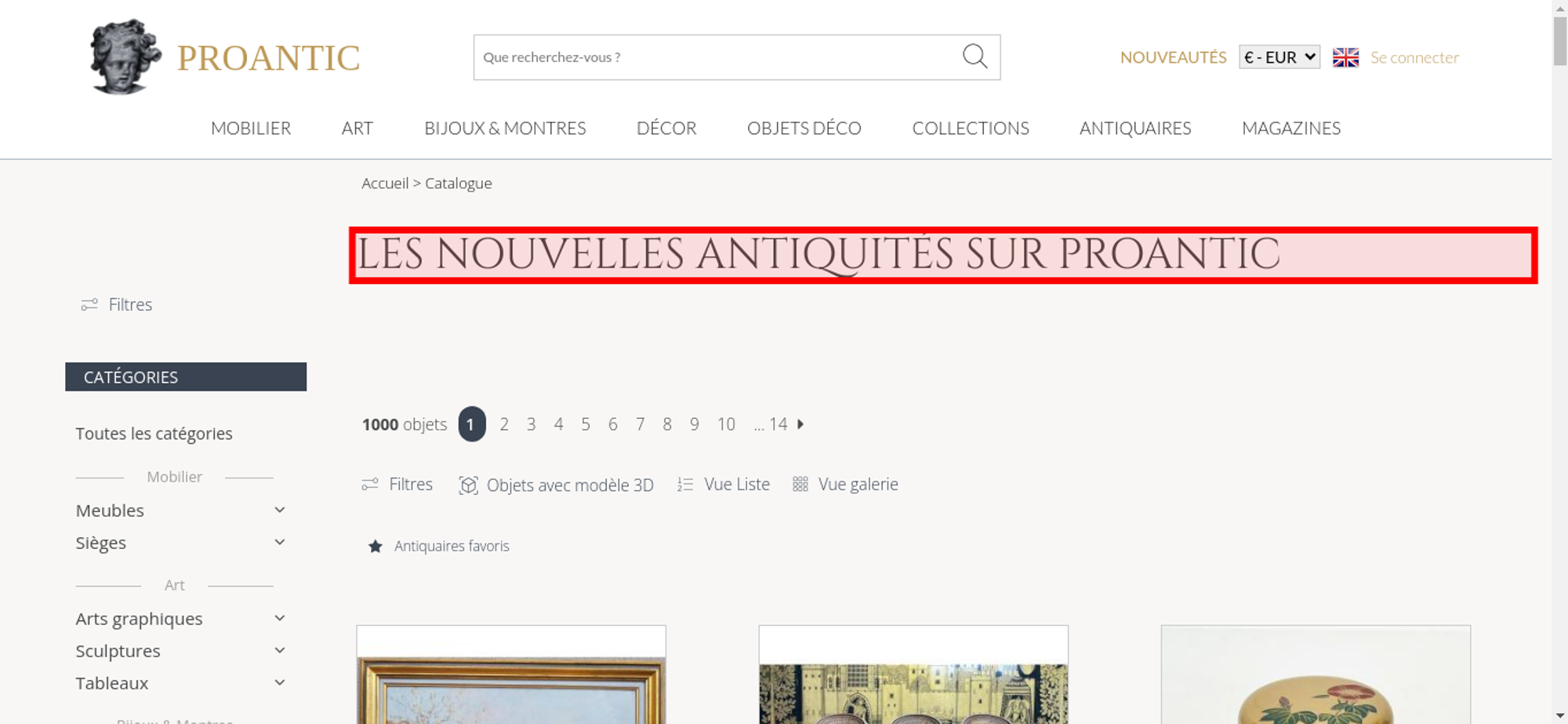This screenshot has height=724, width=1568.
Task: Switch language via UK flag icon
Action: tap(1345, 57)
